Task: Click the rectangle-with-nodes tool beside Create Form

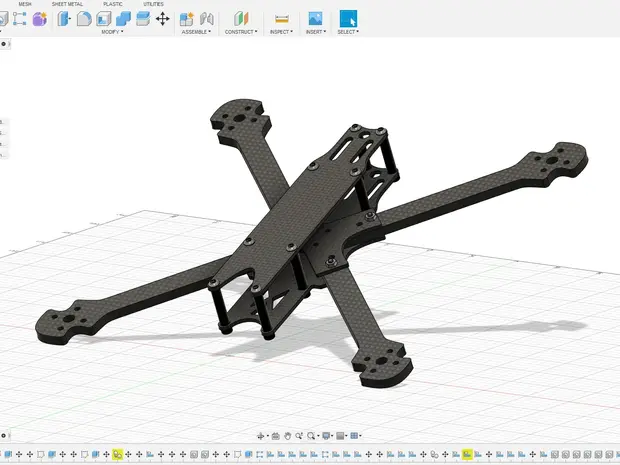Action: coord(19,19)
